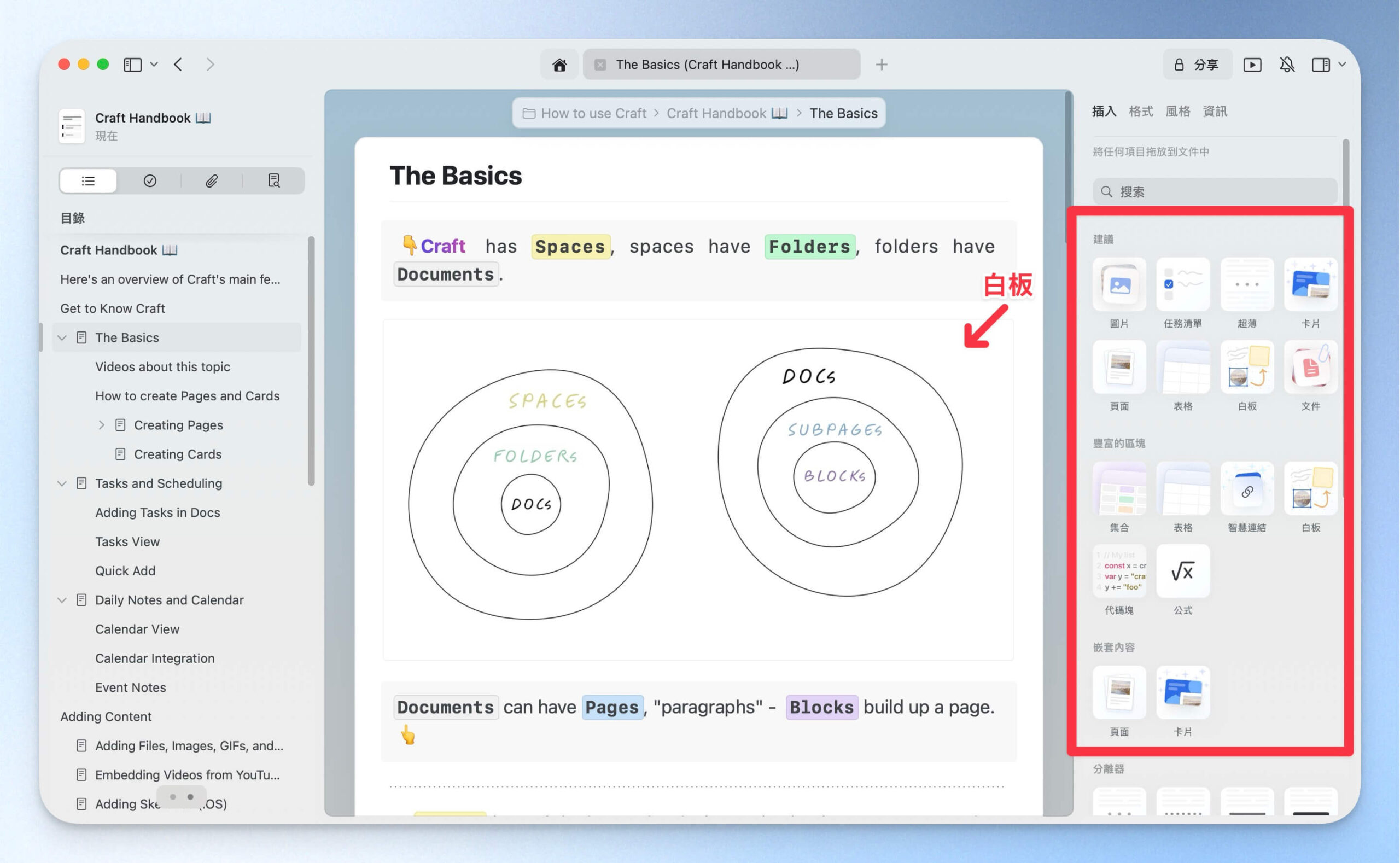Screen dimensions: 1400x863
Task: Collapse The Basics in the outline
Action: pos(62,337)
